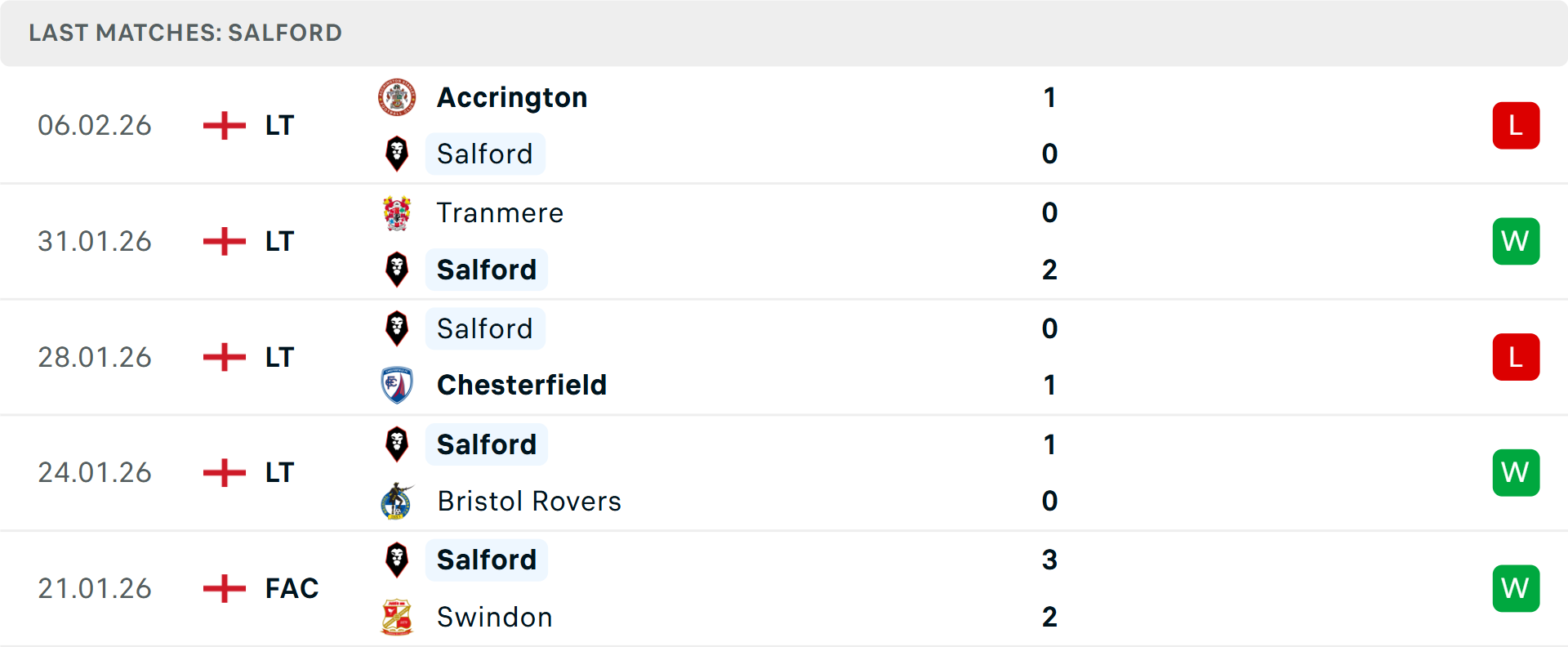The image size is (1568, 647).
Task: Toggle the green W badge for Tranmere match
Action: click(1516, 241)
